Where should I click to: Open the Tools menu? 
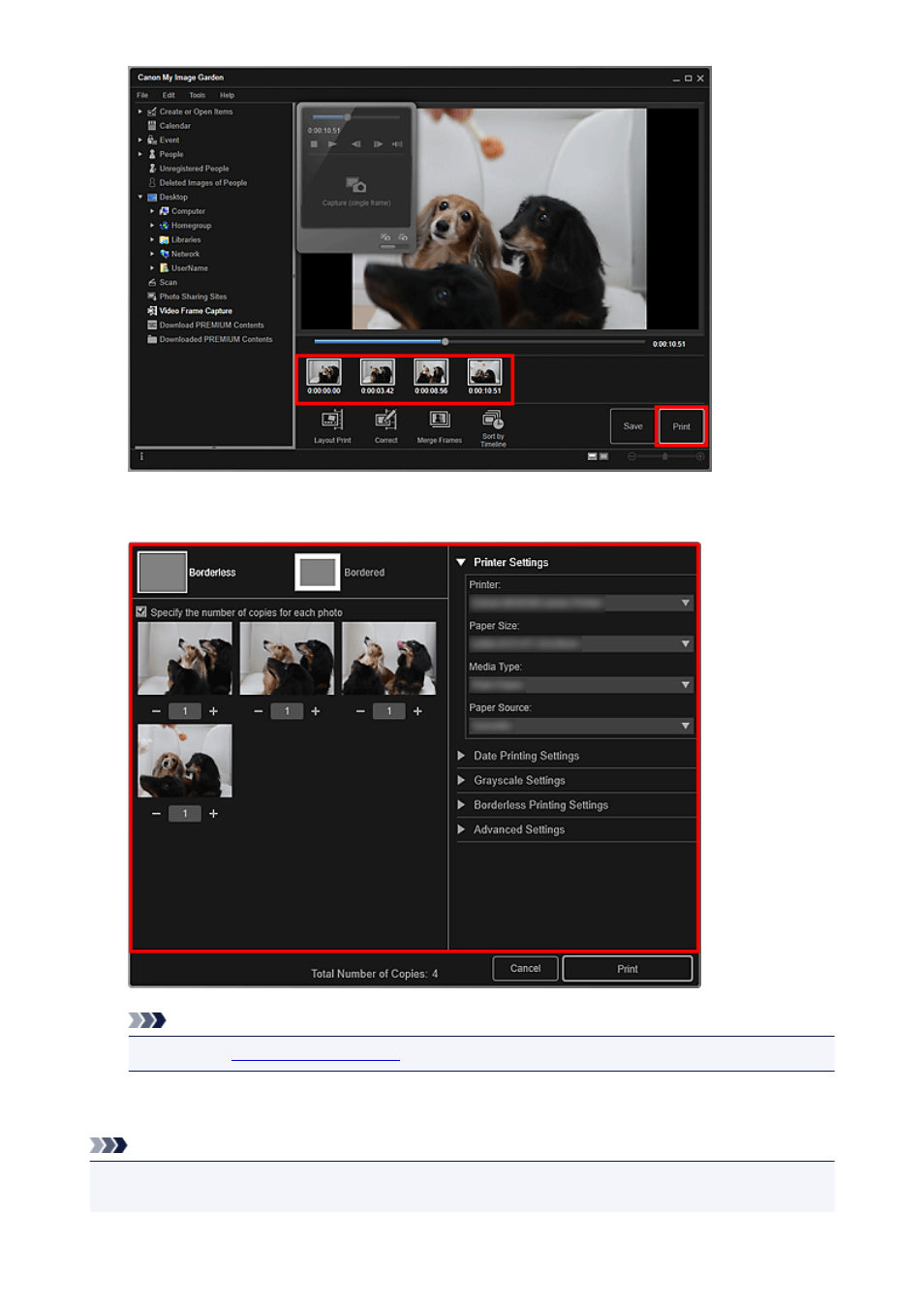(x=198, y=95)
